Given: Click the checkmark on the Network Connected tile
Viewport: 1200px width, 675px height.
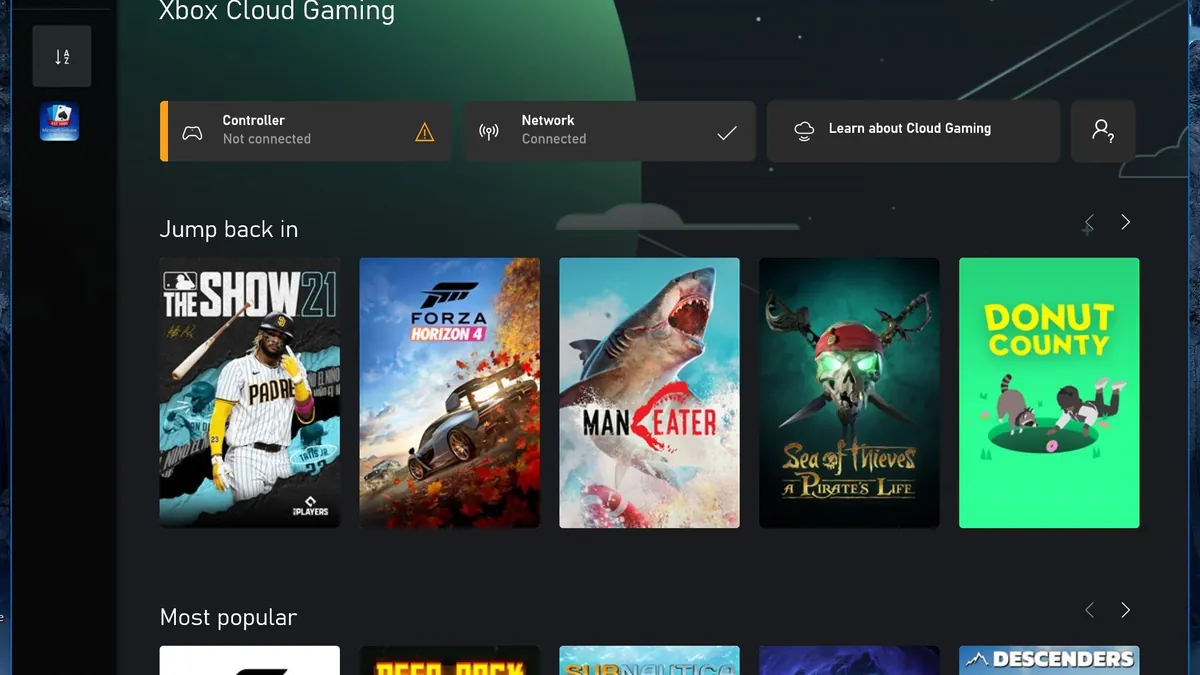Looking at the screenshot, I should pos(727,130).
